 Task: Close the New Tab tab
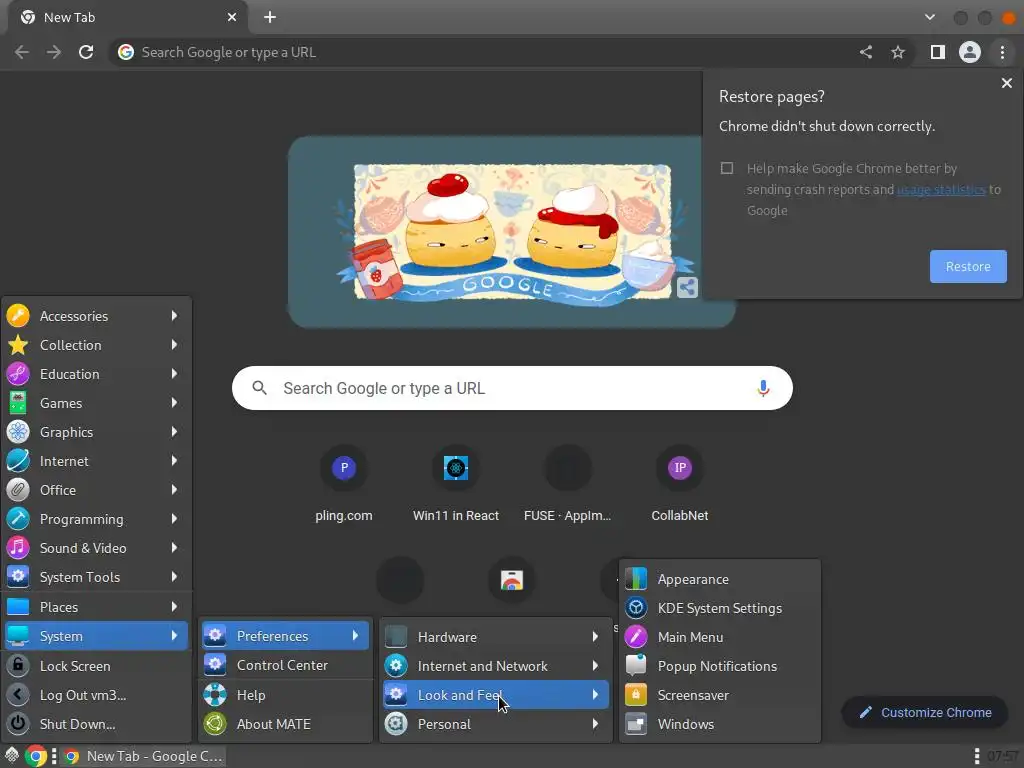coord(232,18)
